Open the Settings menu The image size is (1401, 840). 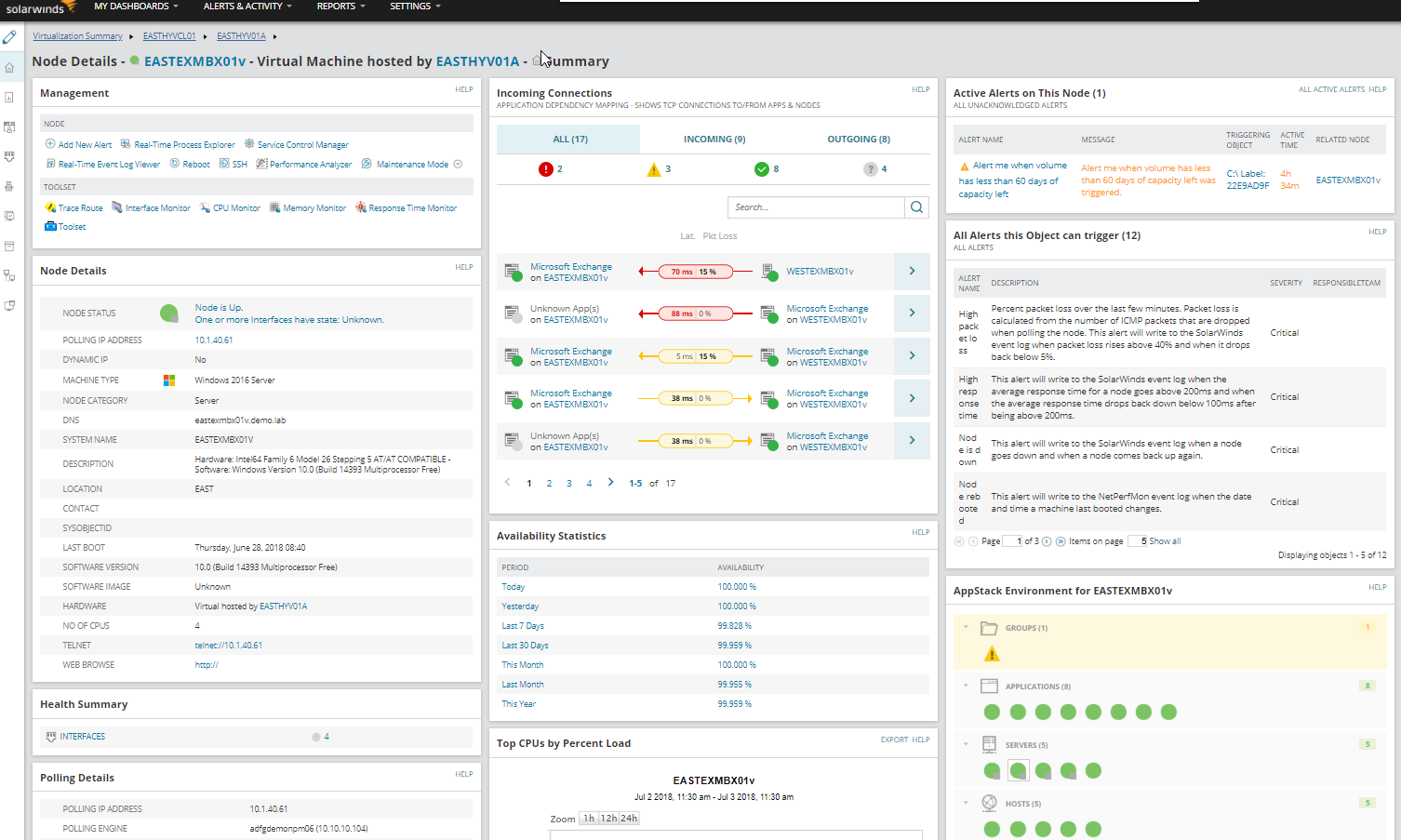coord(415,7)
